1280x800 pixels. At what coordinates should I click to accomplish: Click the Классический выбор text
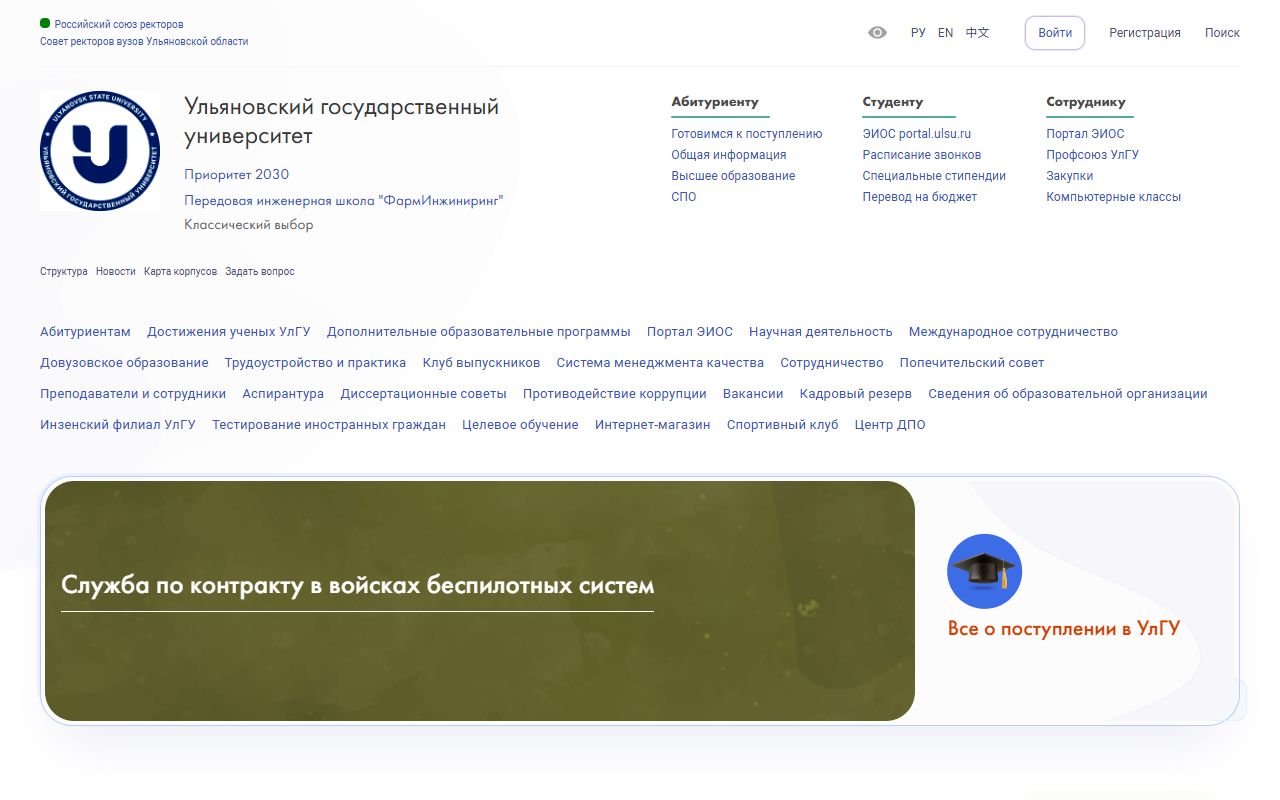click(249, 225)
